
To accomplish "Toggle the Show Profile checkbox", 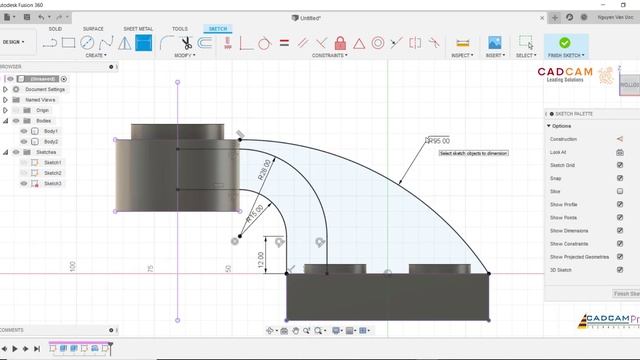I will pyautogui.click(x=620, y=204).
